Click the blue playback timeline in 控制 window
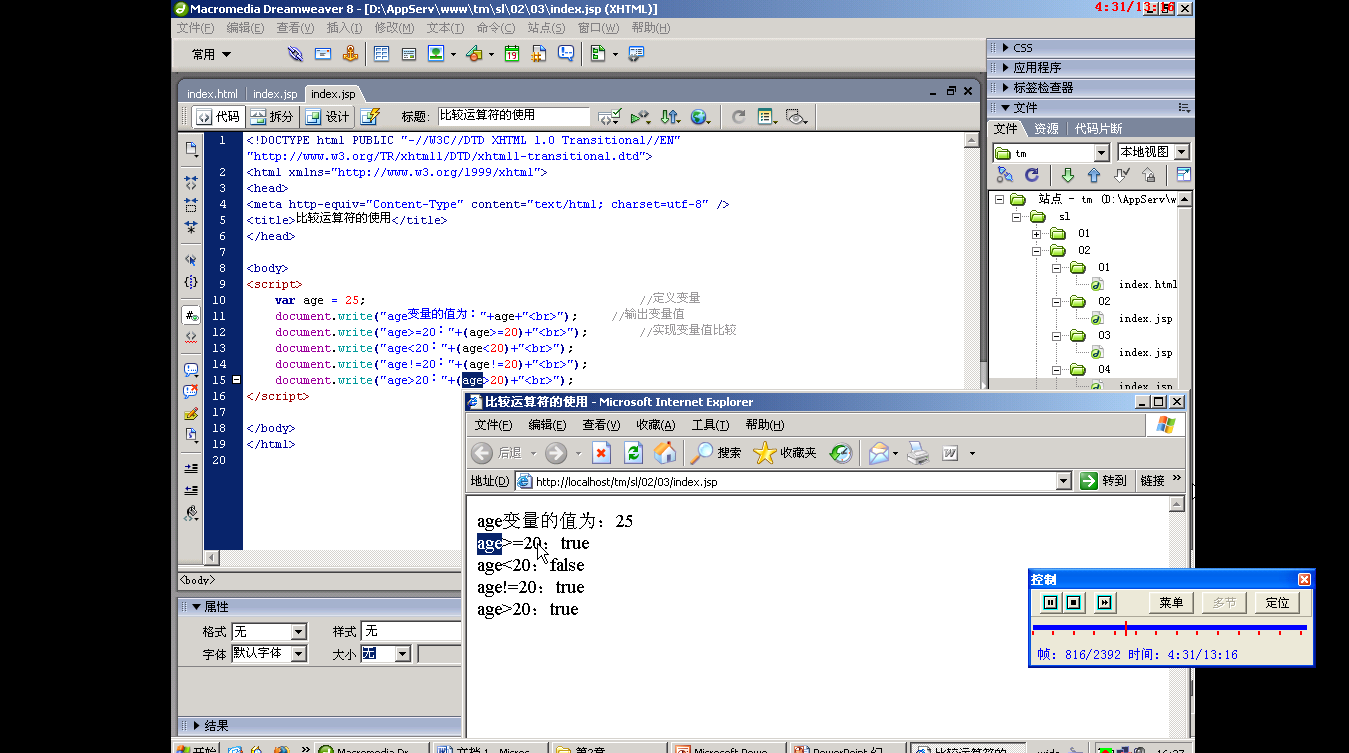 (x=1169, y=628)
